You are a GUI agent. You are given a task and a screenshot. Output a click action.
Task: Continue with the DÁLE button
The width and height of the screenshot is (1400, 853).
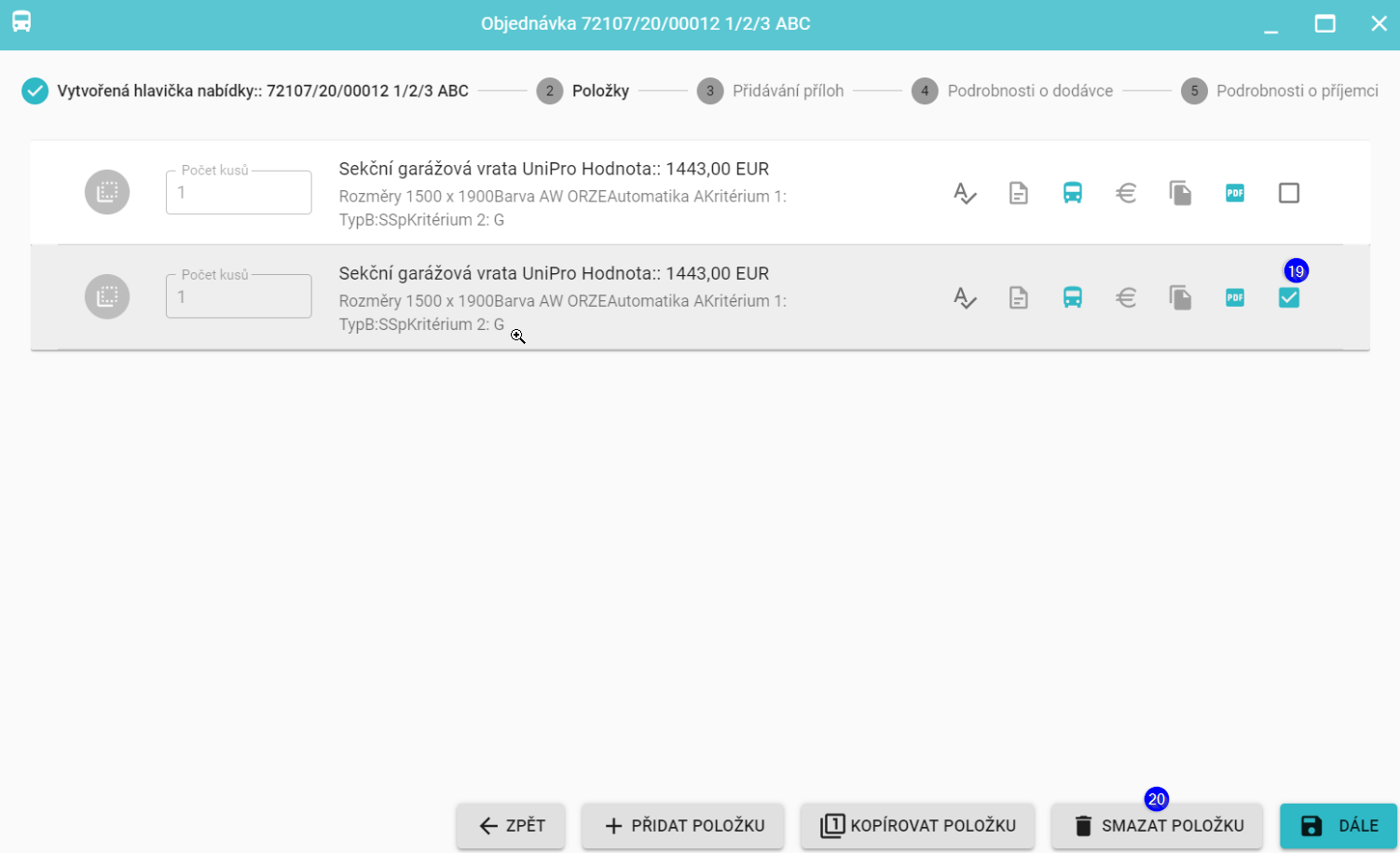[x=1338, y=826]
